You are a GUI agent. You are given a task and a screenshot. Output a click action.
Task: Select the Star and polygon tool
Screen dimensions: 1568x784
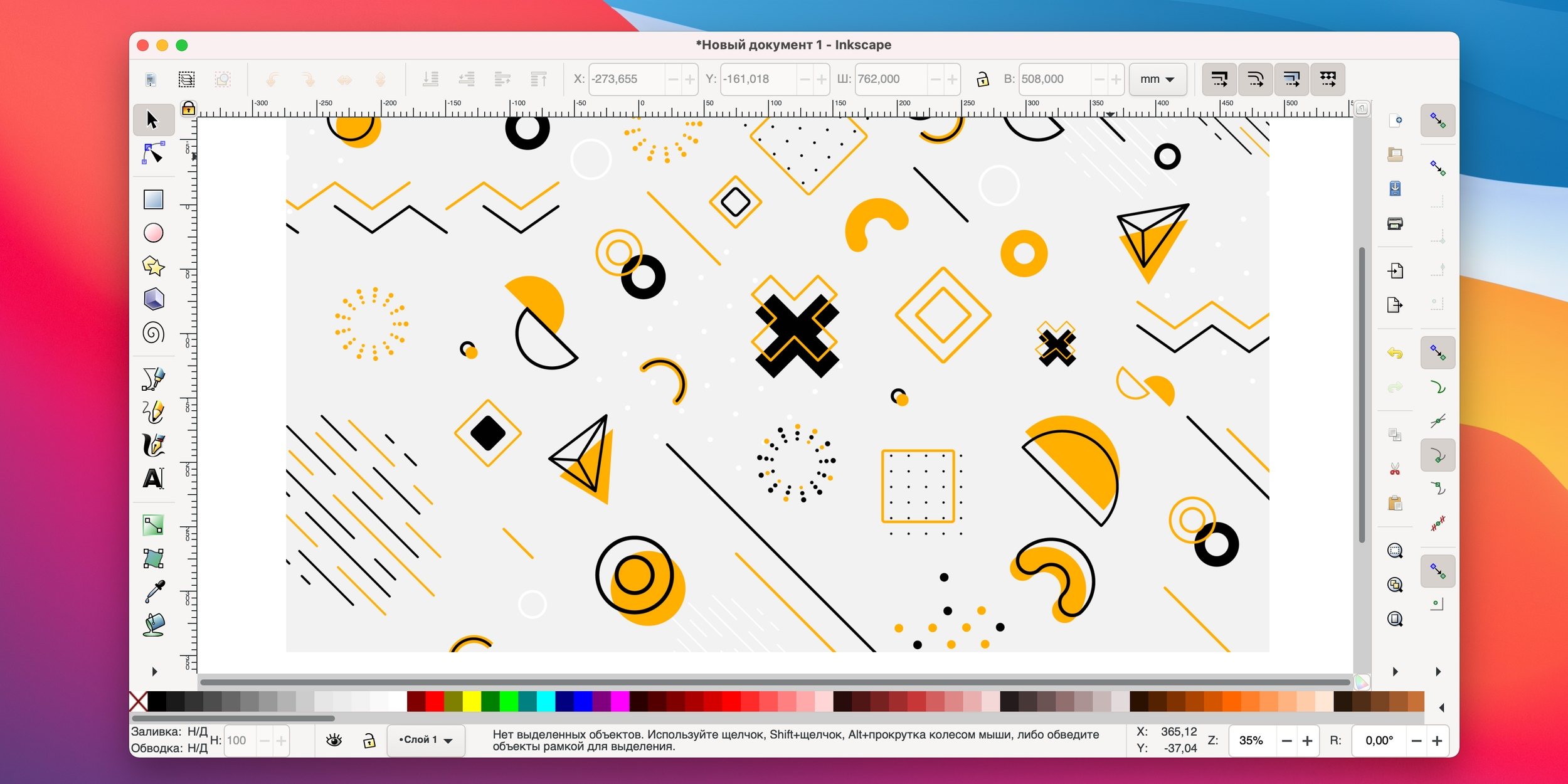point(154,266)
